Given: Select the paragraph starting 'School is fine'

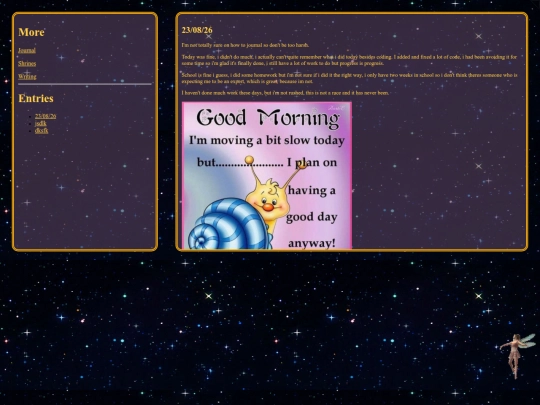Looking at the screenshot, I should tap(350, 78).
